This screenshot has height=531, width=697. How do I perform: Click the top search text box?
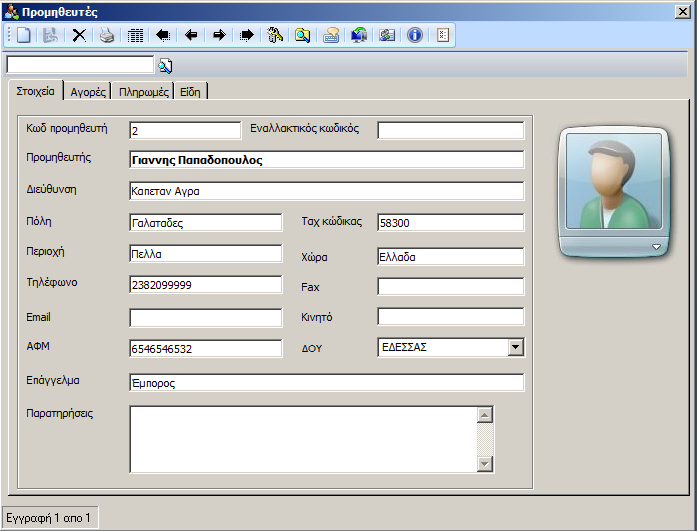coord(80,65)
